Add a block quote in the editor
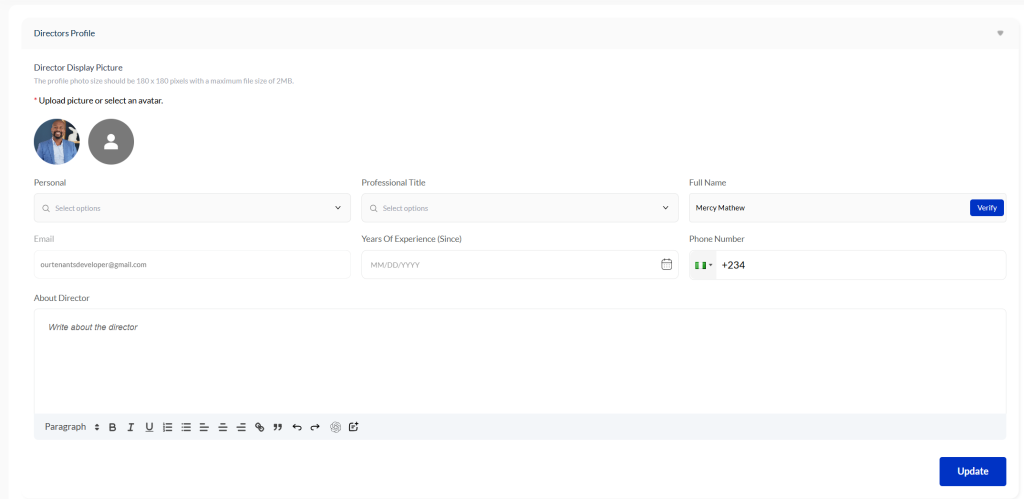 tap(278, 427)
